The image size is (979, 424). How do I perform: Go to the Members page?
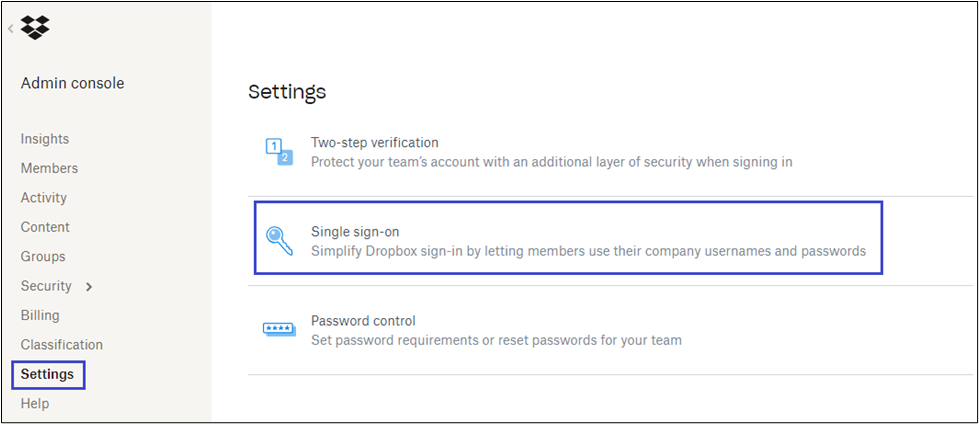pyautogui.click(x=49, y=168)
